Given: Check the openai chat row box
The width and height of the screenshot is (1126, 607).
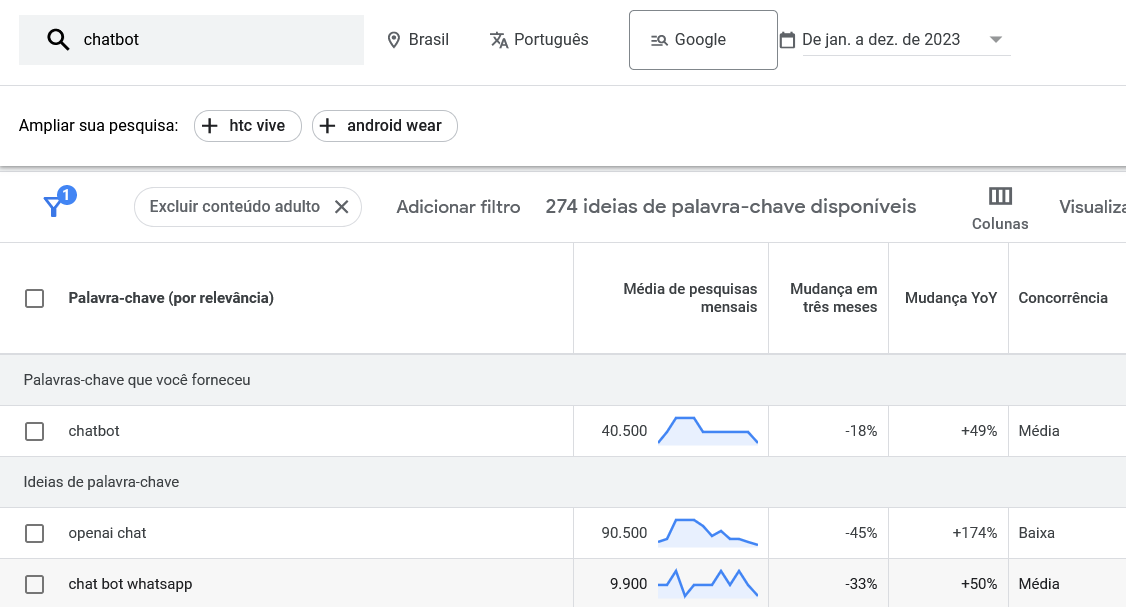Looking at the screenshot, I should (34, 533).
